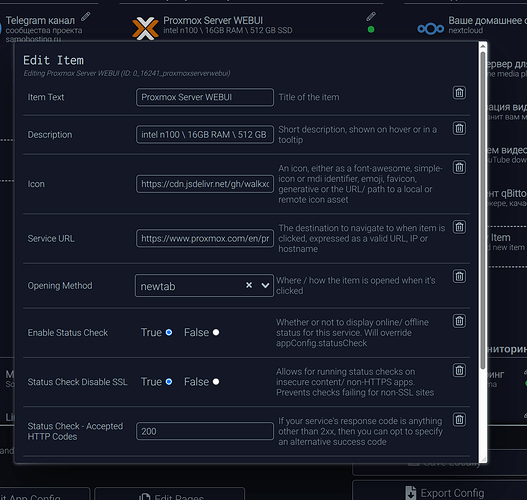Set Enable Status Check to False
This screenshot has height=500, width=527.
coord(216,332)
